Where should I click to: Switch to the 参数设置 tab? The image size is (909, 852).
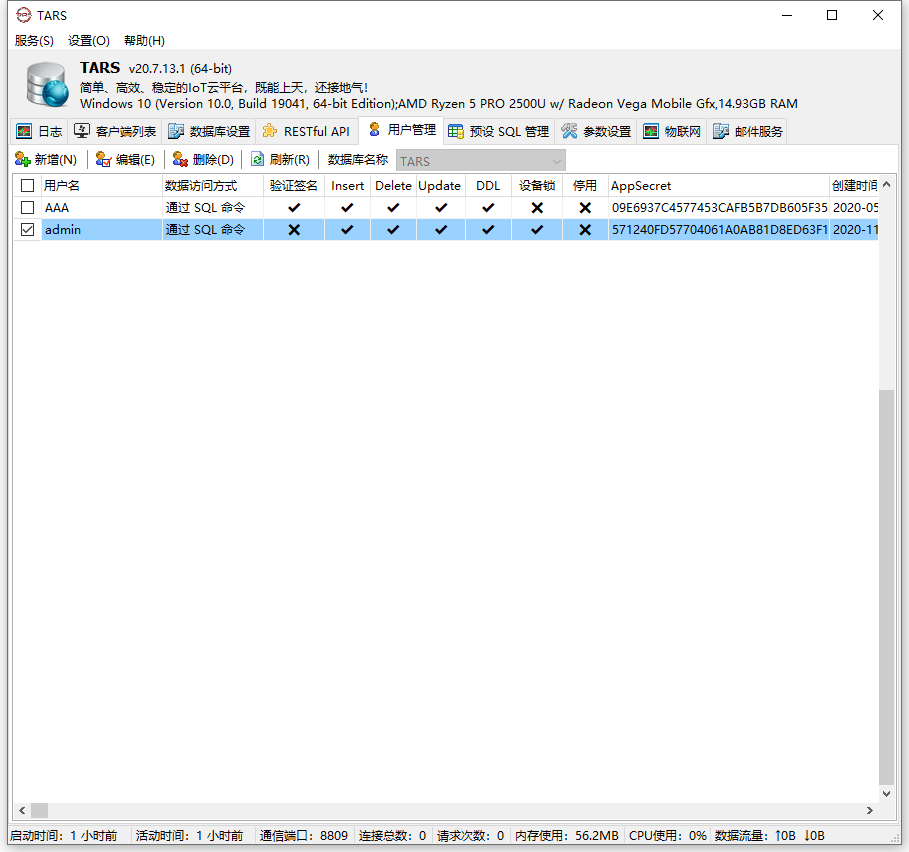pos(597,132)
